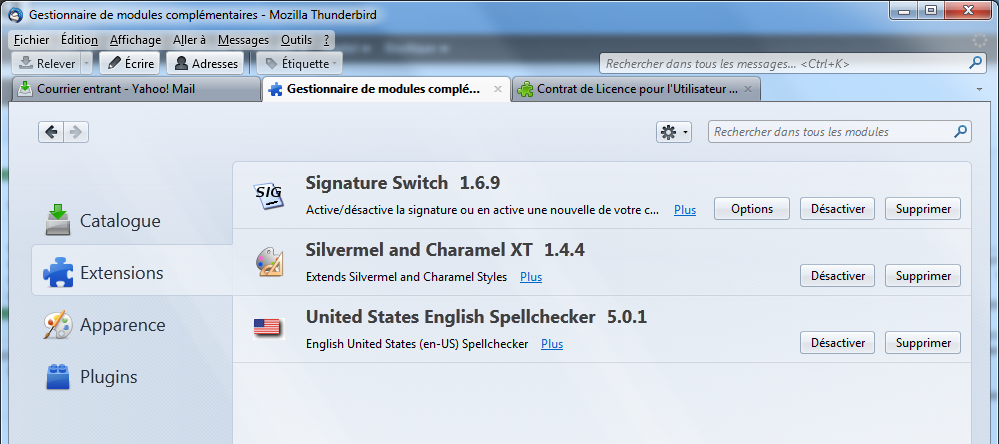Click the Silvermel and Charamel palette icon
999x444 pixels.
click(x=269, y=262)
